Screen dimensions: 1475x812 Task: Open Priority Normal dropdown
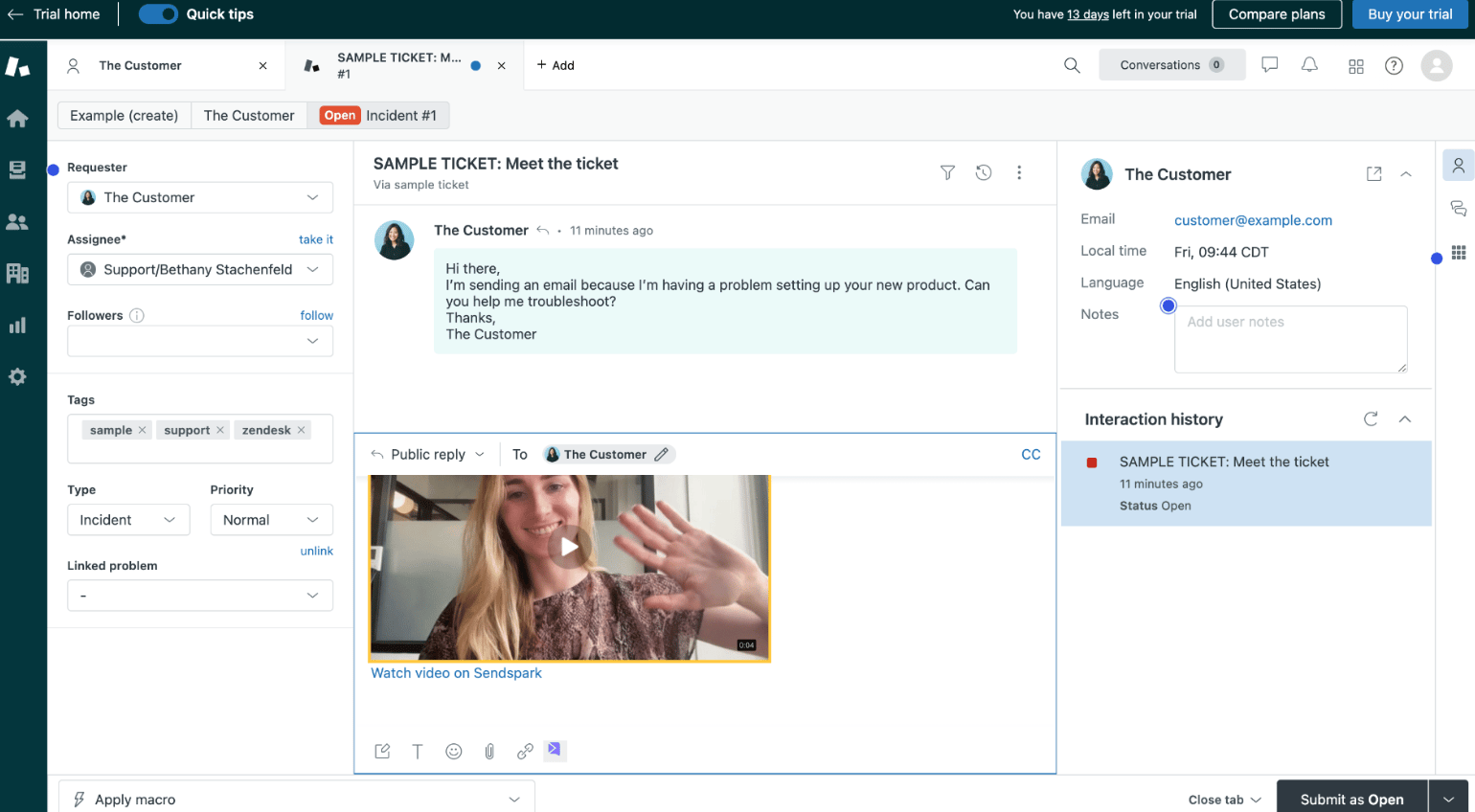[x=272, y=520]
